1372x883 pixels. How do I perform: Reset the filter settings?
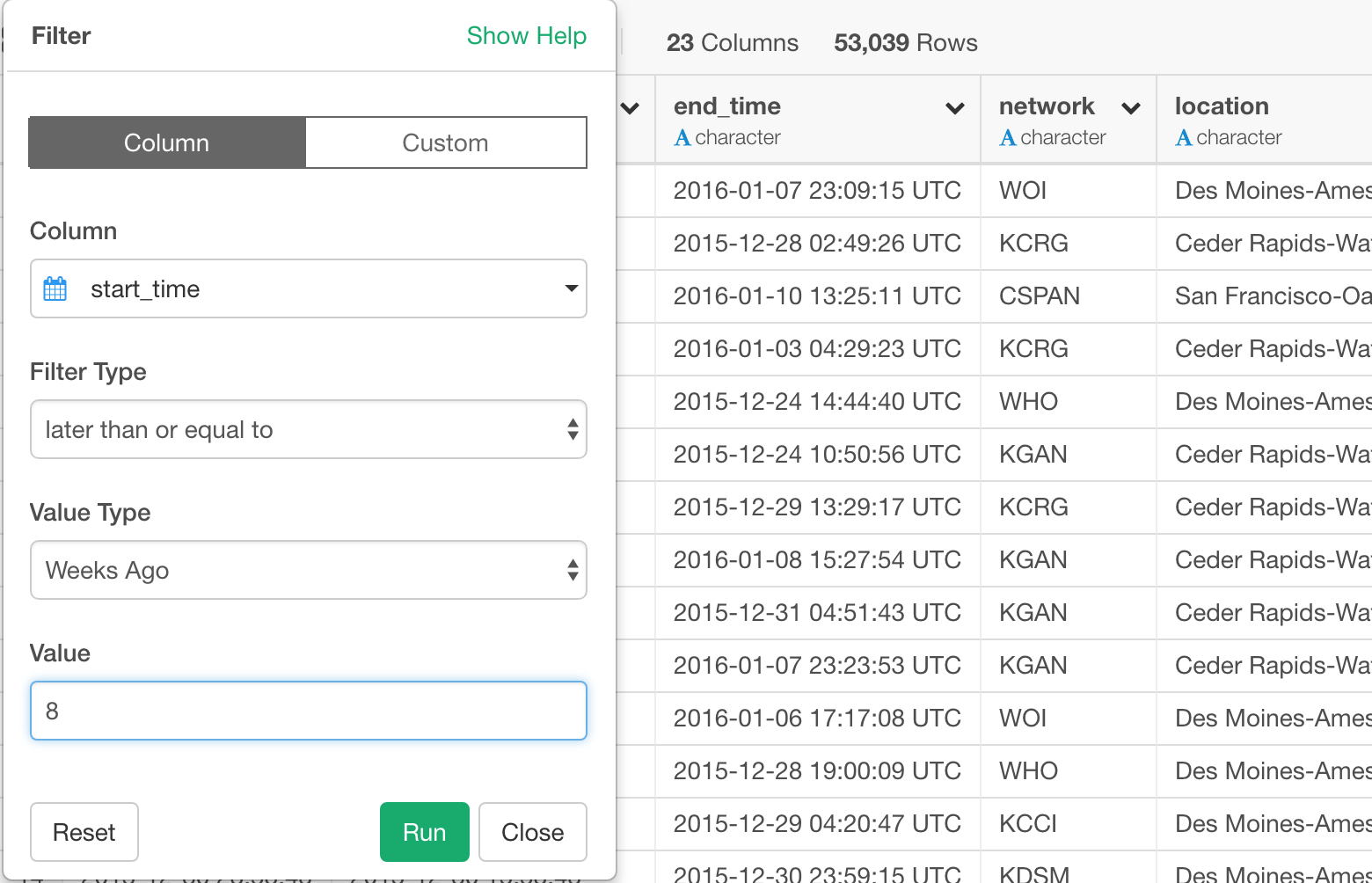click(84, 832)
